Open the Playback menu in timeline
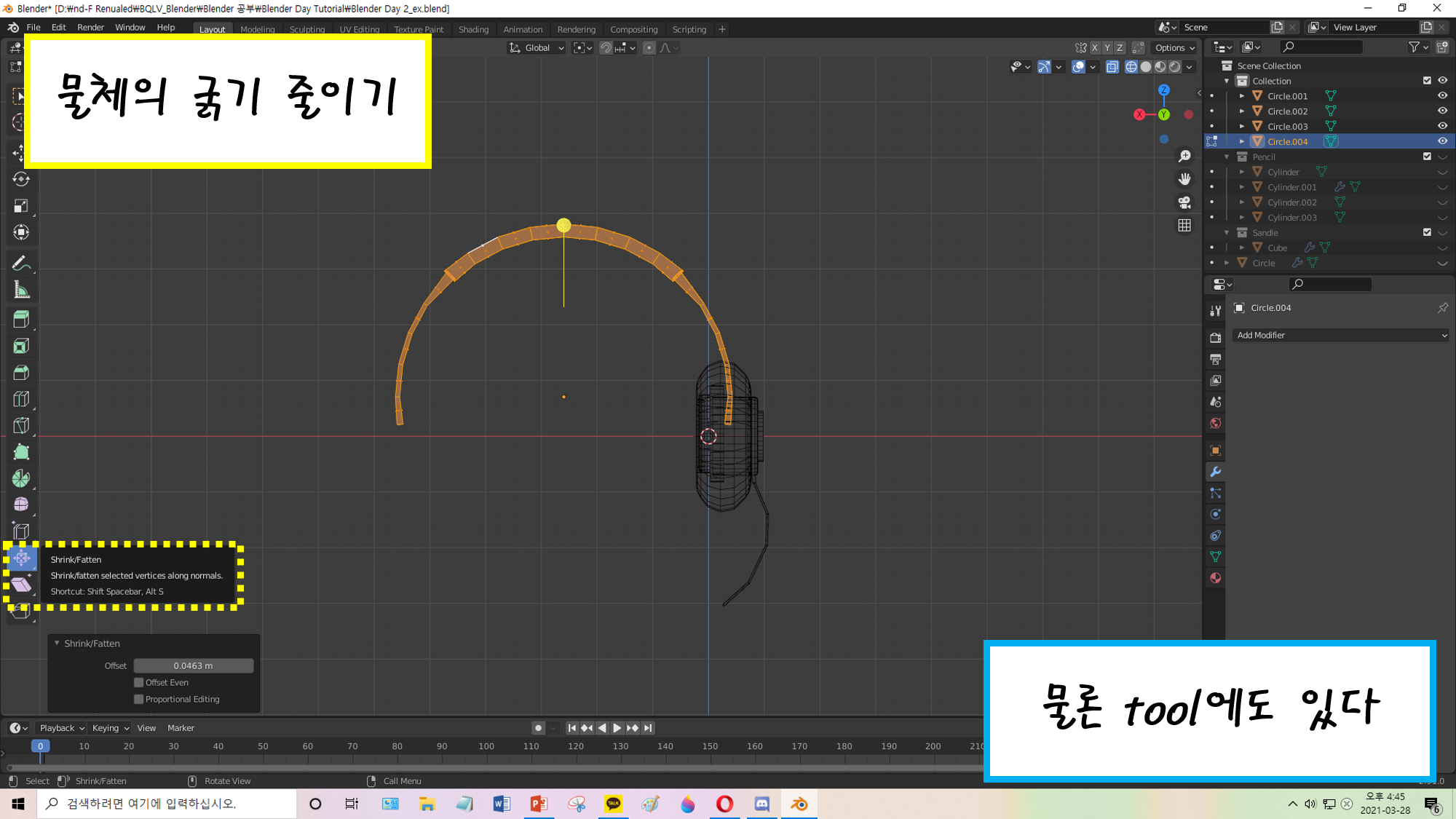1456x819 pixels. click(x=61, y=728)
